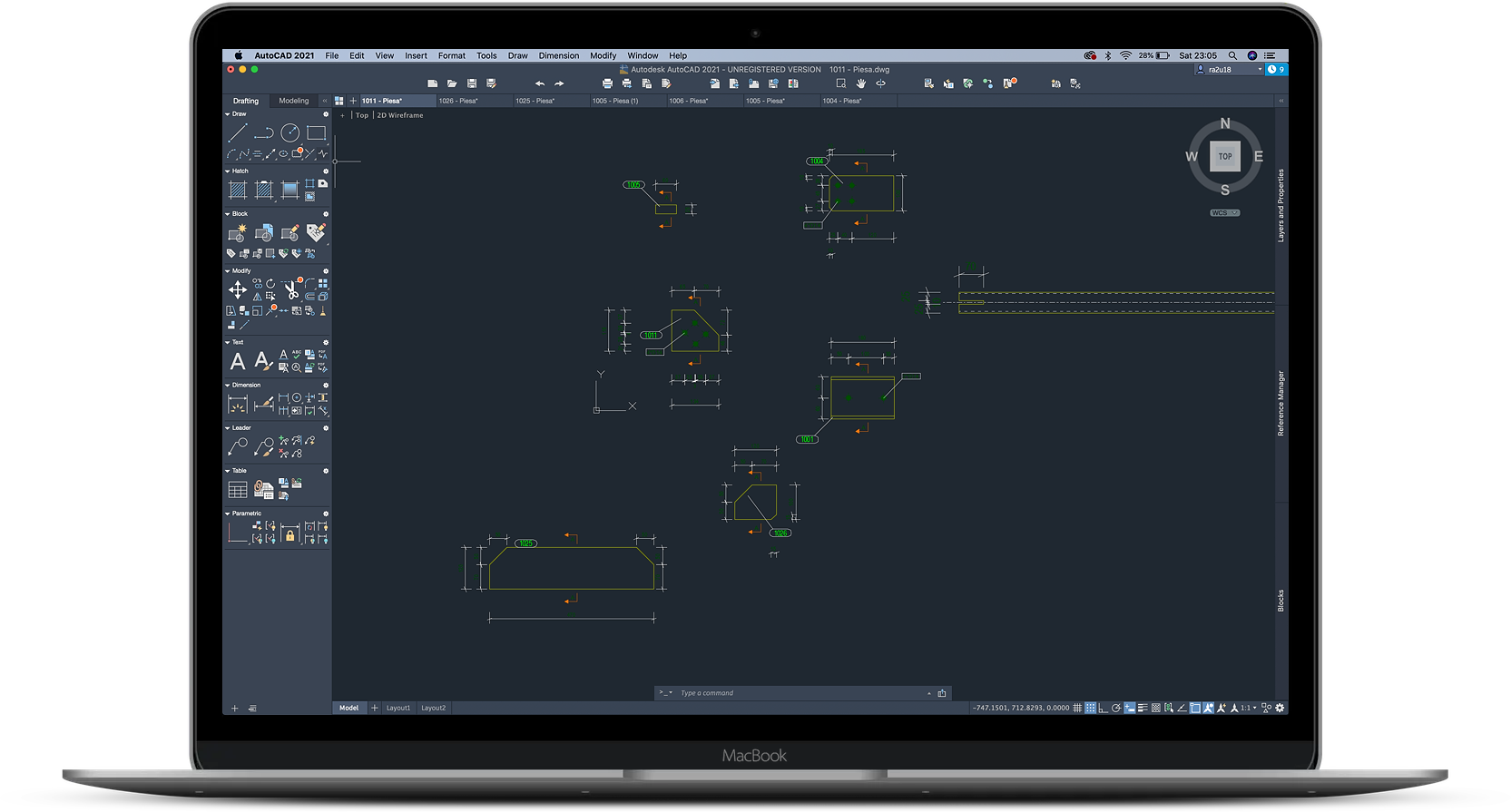
Task: Click the Parametric lock constraint icon
Action: (x=289, y=533)
